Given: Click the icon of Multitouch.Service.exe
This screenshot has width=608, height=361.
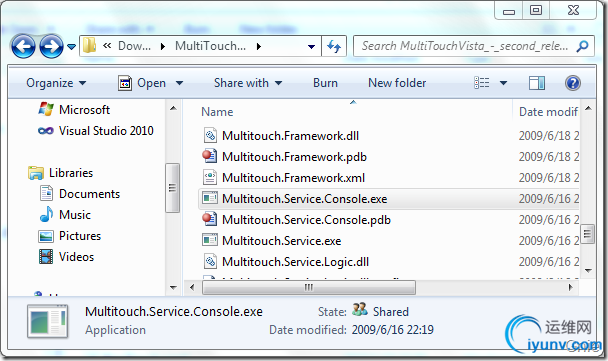Looking at the screenshot, I should 210,240.
